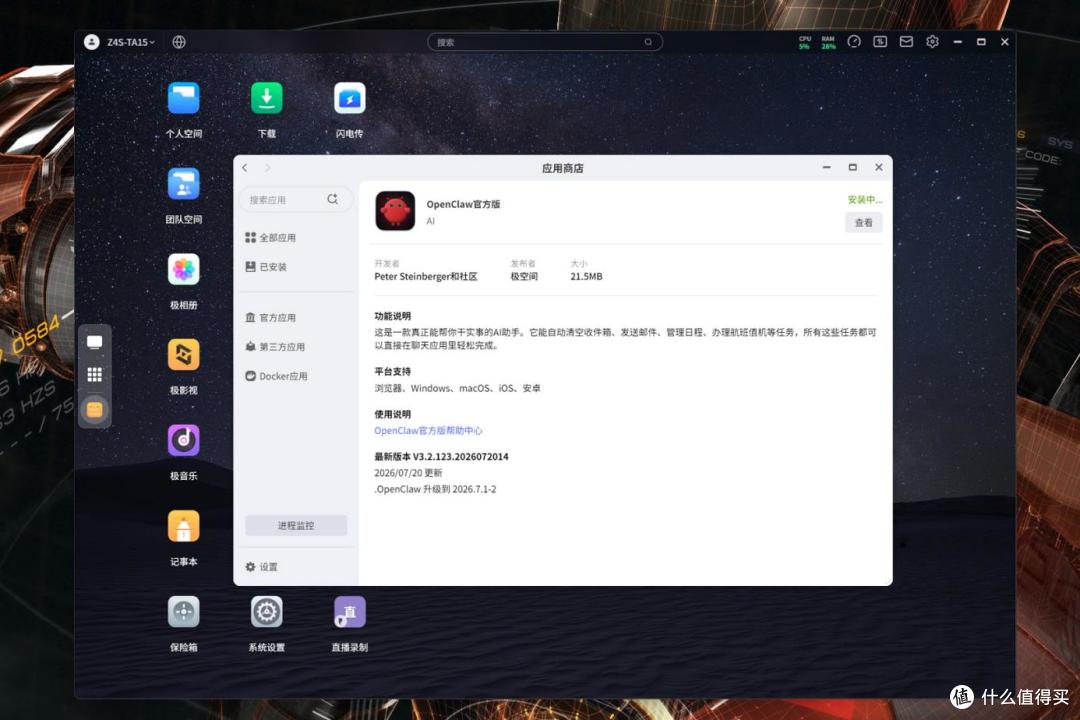Screen dimensions: 1080x720
Task: Expand the Z4S-TA15 device dropdown
Action: pyautogui.click(x=130, y=42)
